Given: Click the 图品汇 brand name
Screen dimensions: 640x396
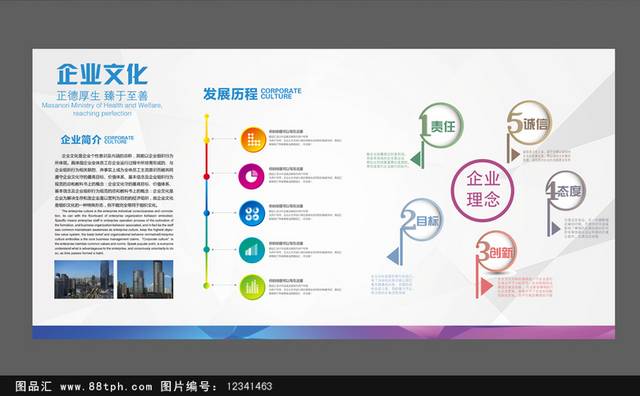Looking at the screenshot, I should tap(33, 386).
